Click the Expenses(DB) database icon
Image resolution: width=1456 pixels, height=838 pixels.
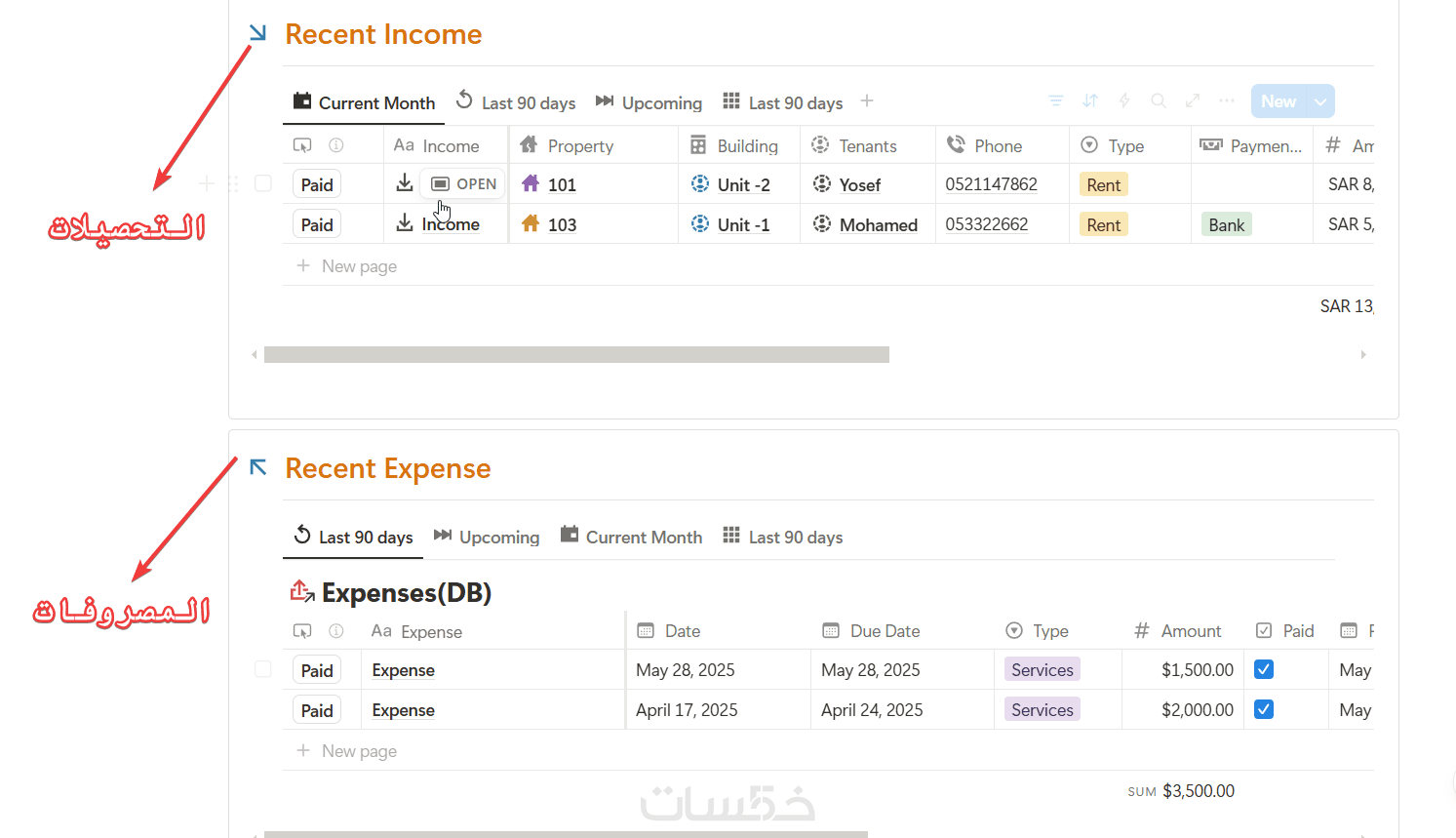point(301,591)
